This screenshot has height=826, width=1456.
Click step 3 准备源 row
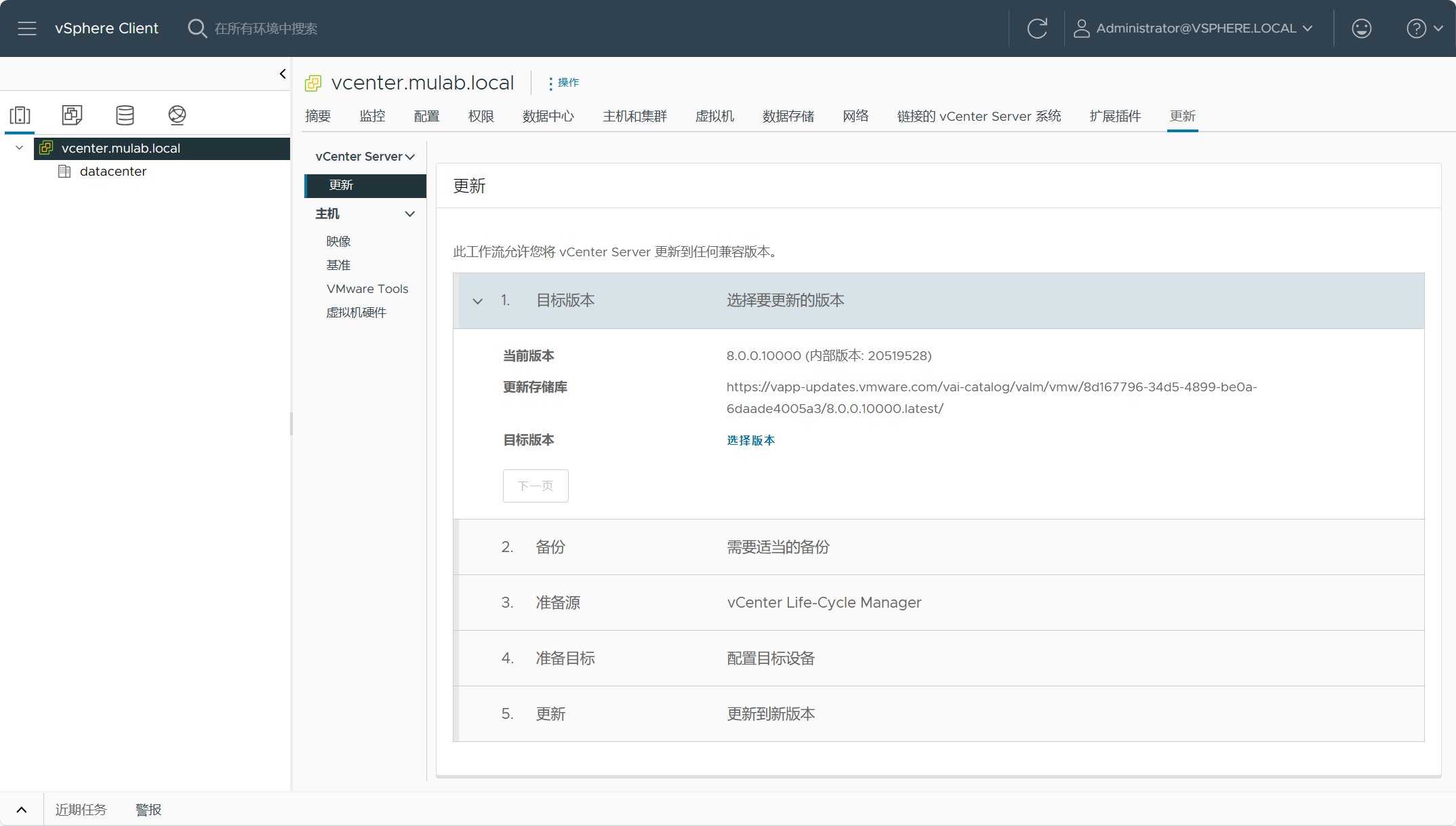[939, 603]
